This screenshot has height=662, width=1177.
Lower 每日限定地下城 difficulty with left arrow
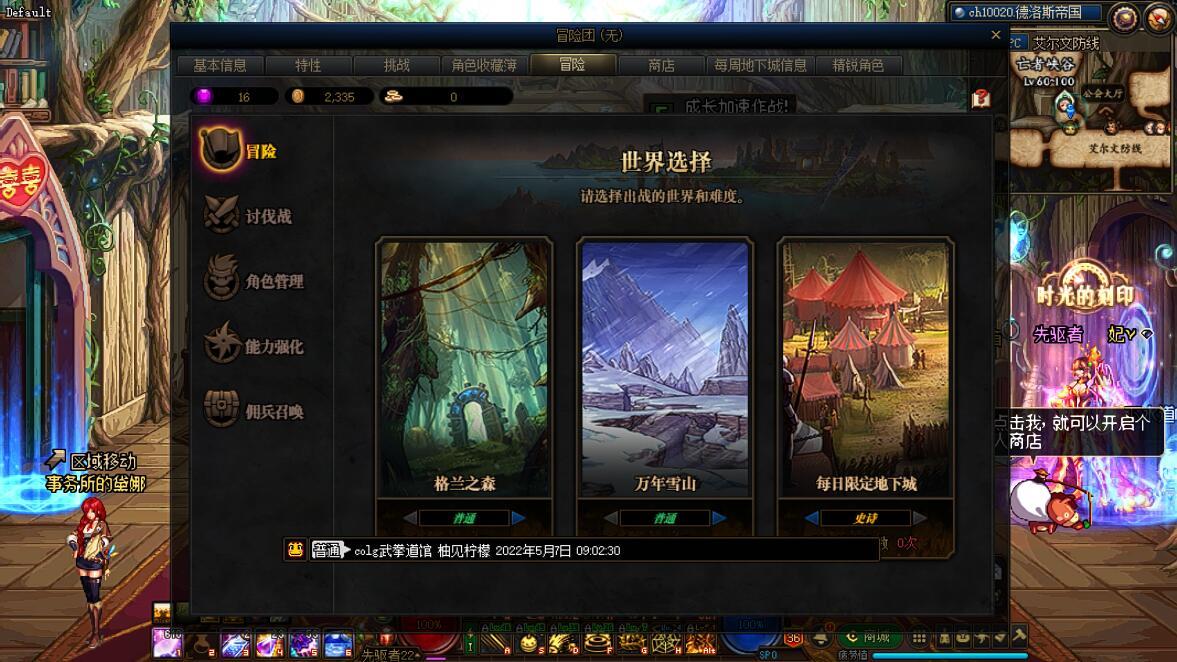[811, 518]
